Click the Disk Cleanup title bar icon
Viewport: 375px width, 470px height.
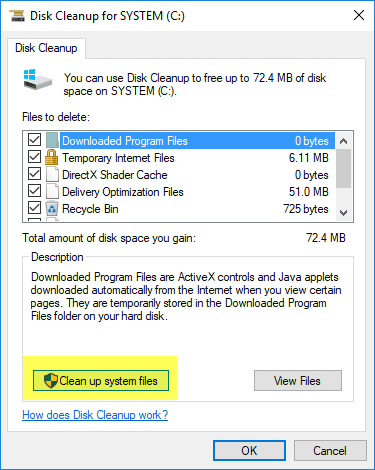[17, 16]
